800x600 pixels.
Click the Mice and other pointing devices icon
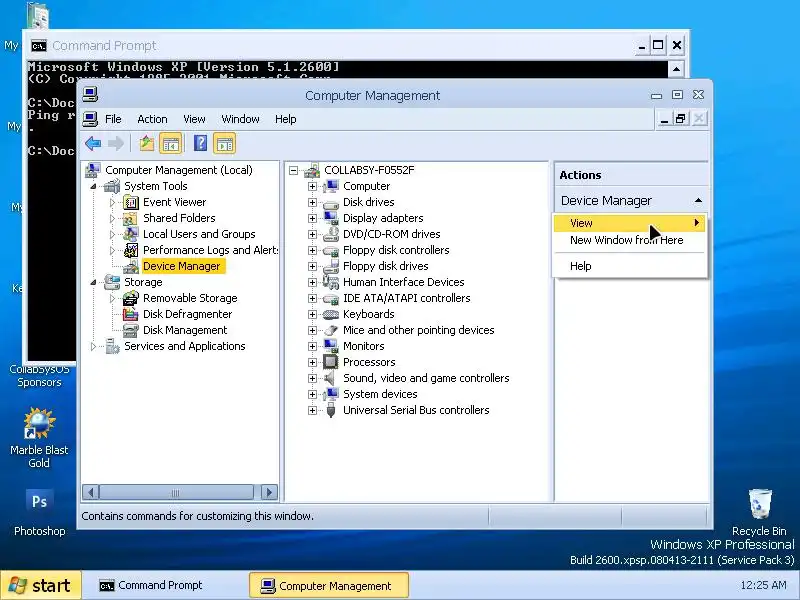(331, 330)
